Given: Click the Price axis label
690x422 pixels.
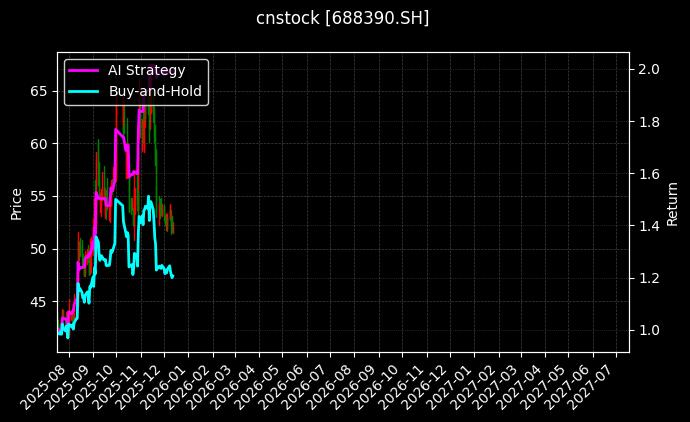Looking at the screenshot, I should pyautogui.click(x=16, y=202).
